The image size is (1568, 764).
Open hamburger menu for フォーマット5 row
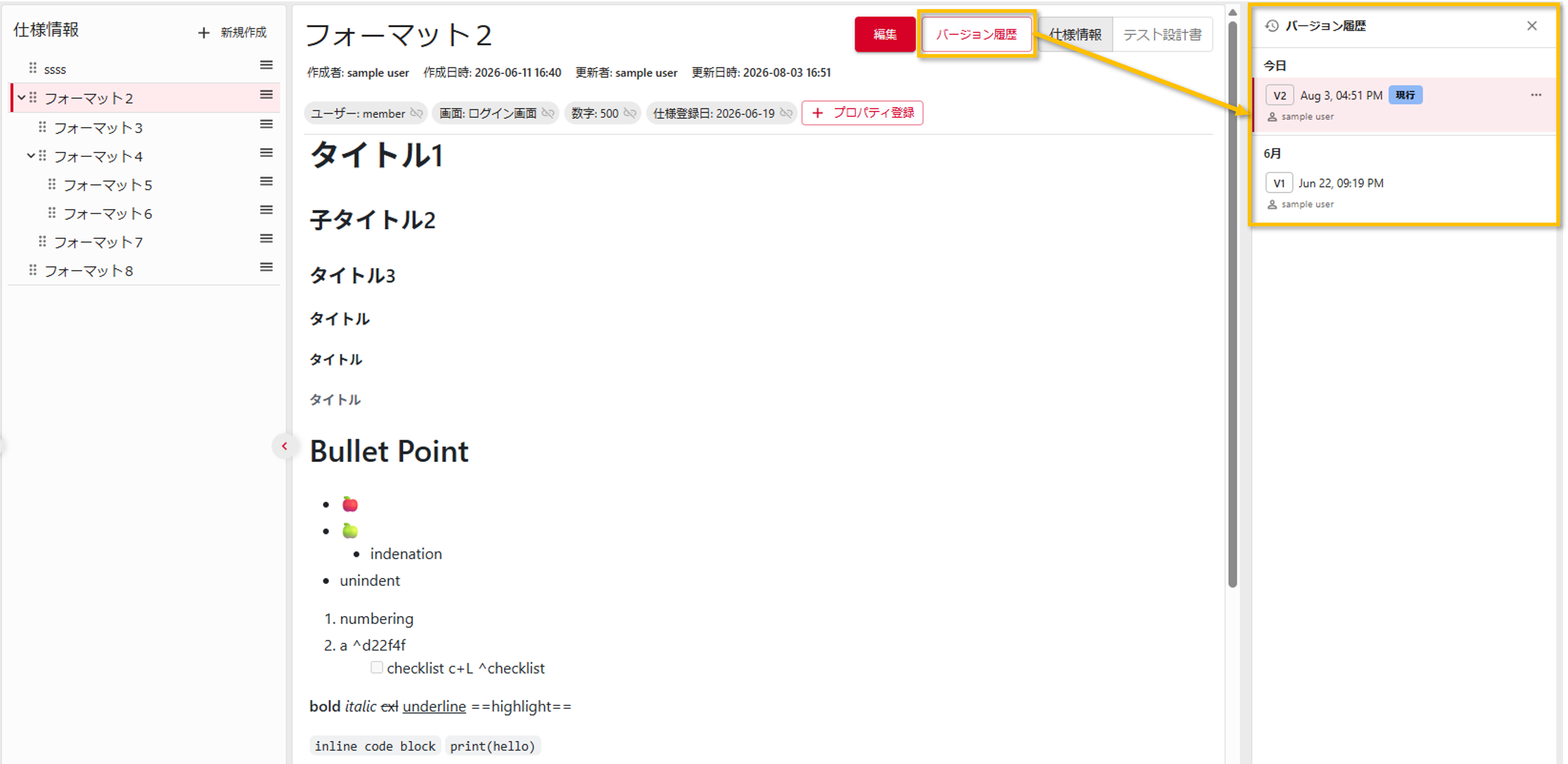(x=266, y=181)
